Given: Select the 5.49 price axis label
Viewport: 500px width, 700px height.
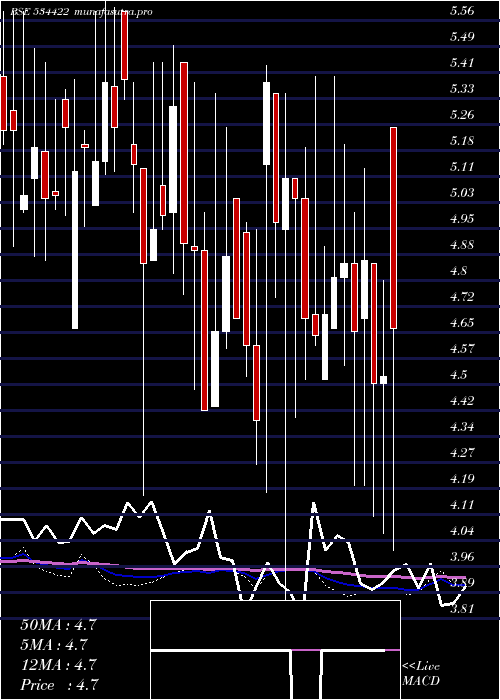Looking at the screenshot, I should point(462,37).
